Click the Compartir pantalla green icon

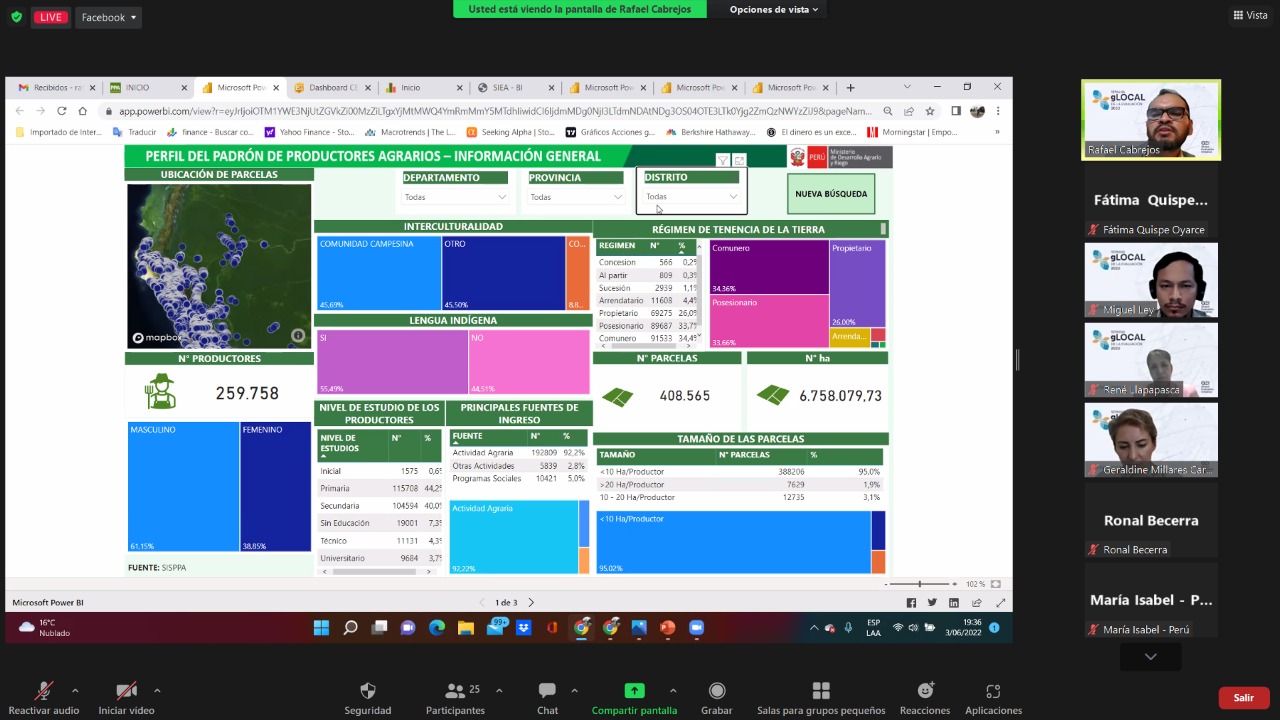tap(634, 691)
